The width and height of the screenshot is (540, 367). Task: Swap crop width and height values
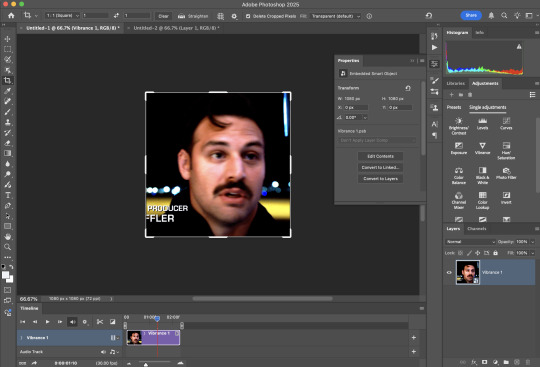pos(116,16)
